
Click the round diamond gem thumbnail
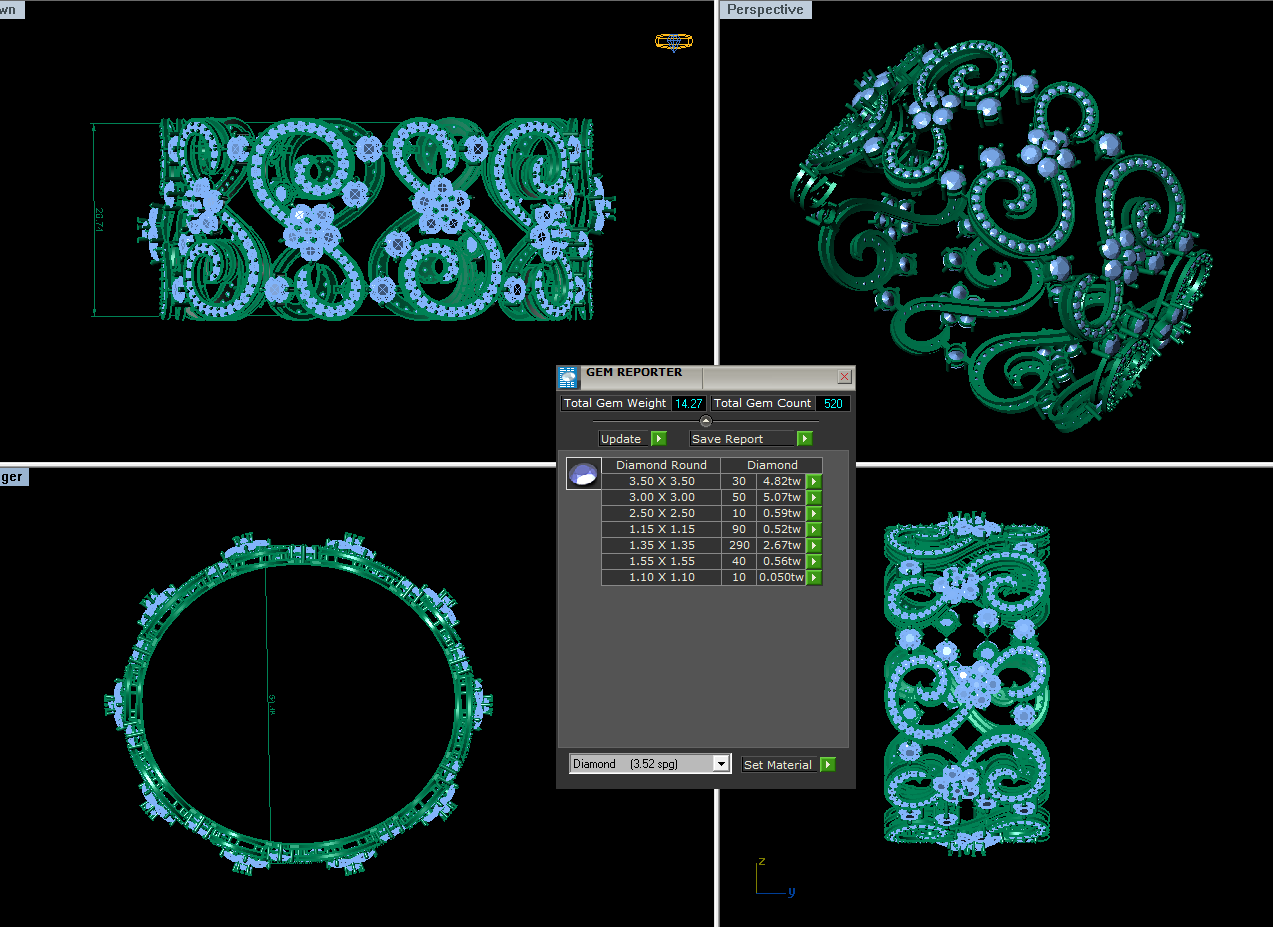(x=584, y=474)
